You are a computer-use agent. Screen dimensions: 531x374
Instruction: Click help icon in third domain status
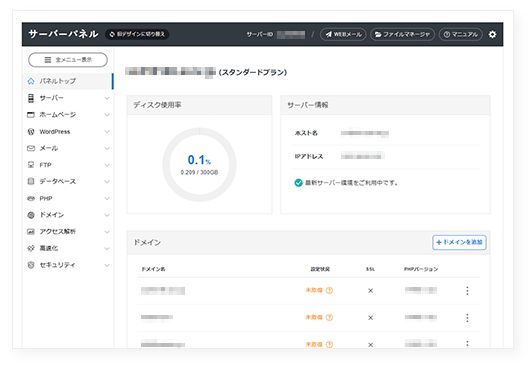(329, 344)
